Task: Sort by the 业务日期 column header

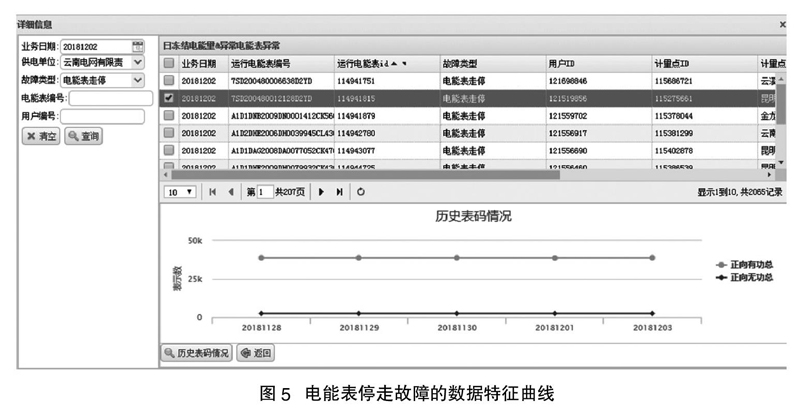Action: [x=199, y=64]
